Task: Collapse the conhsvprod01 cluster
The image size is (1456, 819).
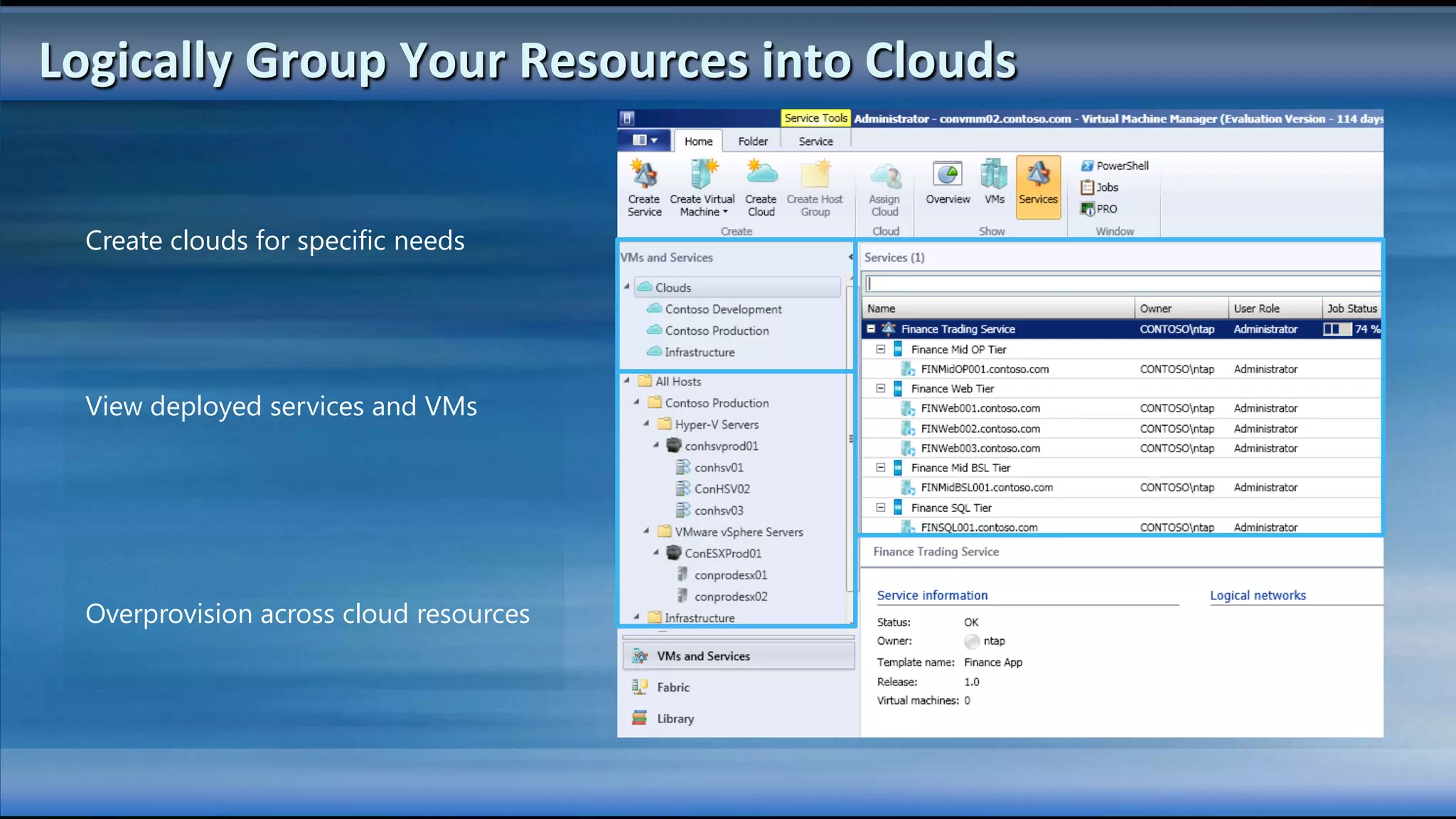Action: point(655,445)
